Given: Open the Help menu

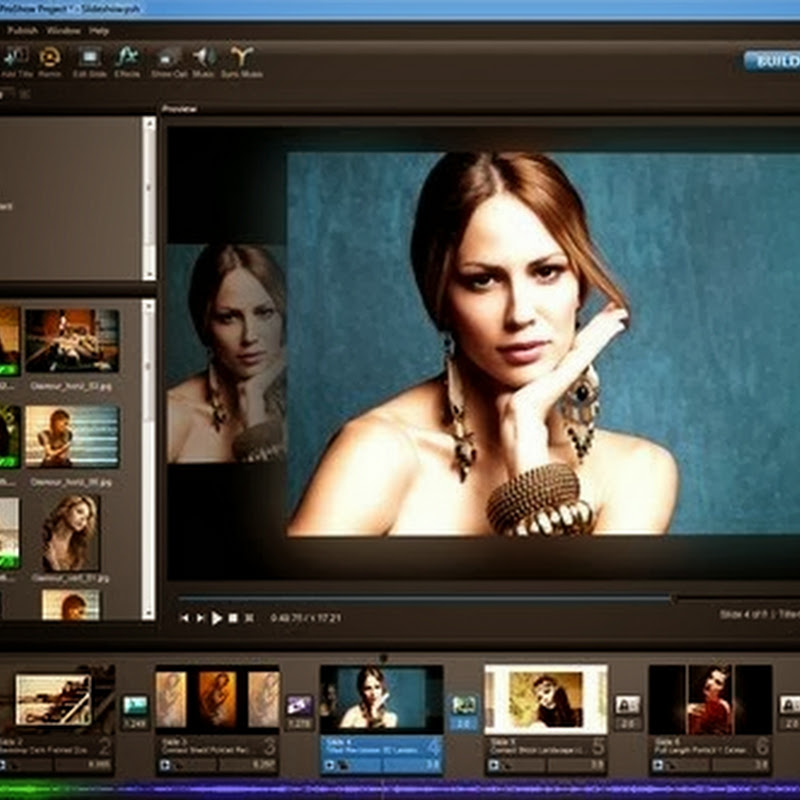Looking at the screenshot, I should (x=99, y=31).
